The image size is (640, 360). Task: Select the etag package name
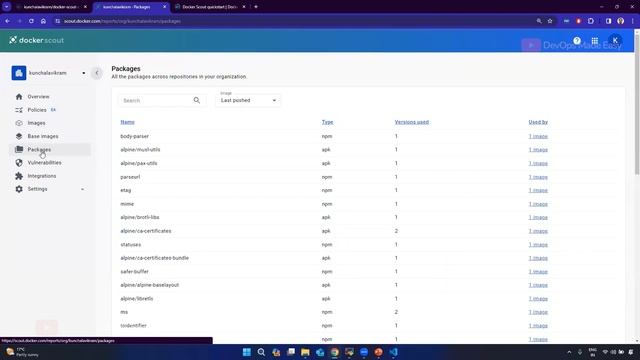pyautogui.click(x=126, y=190)
